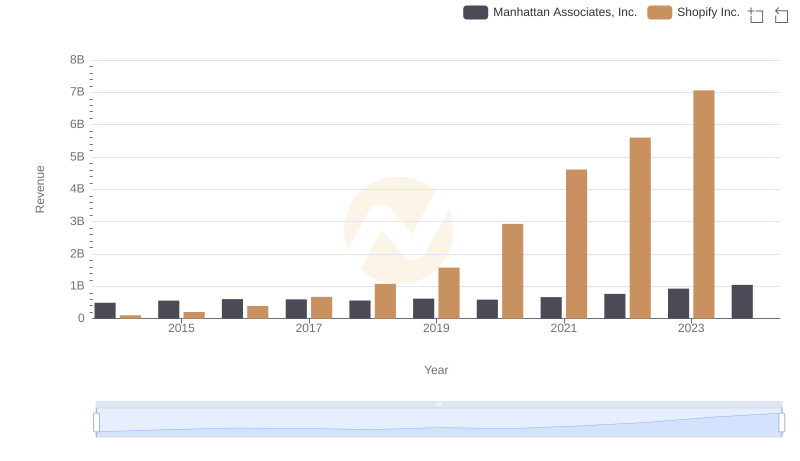This screenshot has height=461, width=800.
Task: Click the 7B y-axis label
Action: click(x=77, y=92)
